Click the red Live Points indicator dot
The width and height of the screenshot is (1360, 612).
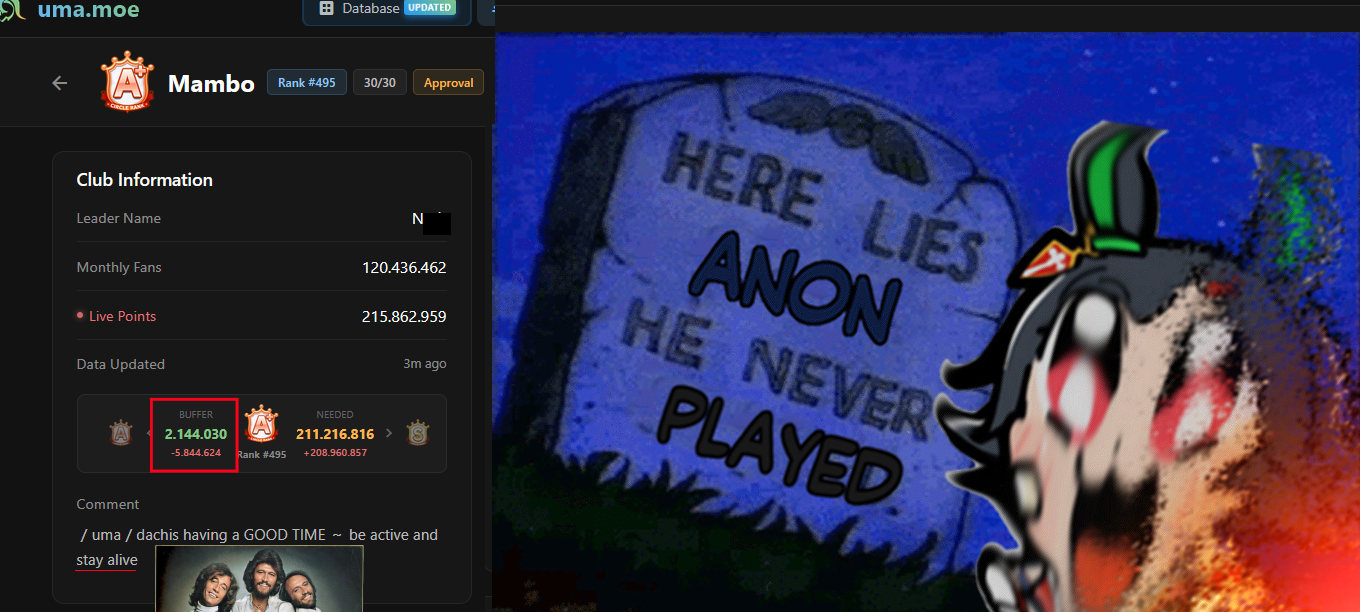80,316
